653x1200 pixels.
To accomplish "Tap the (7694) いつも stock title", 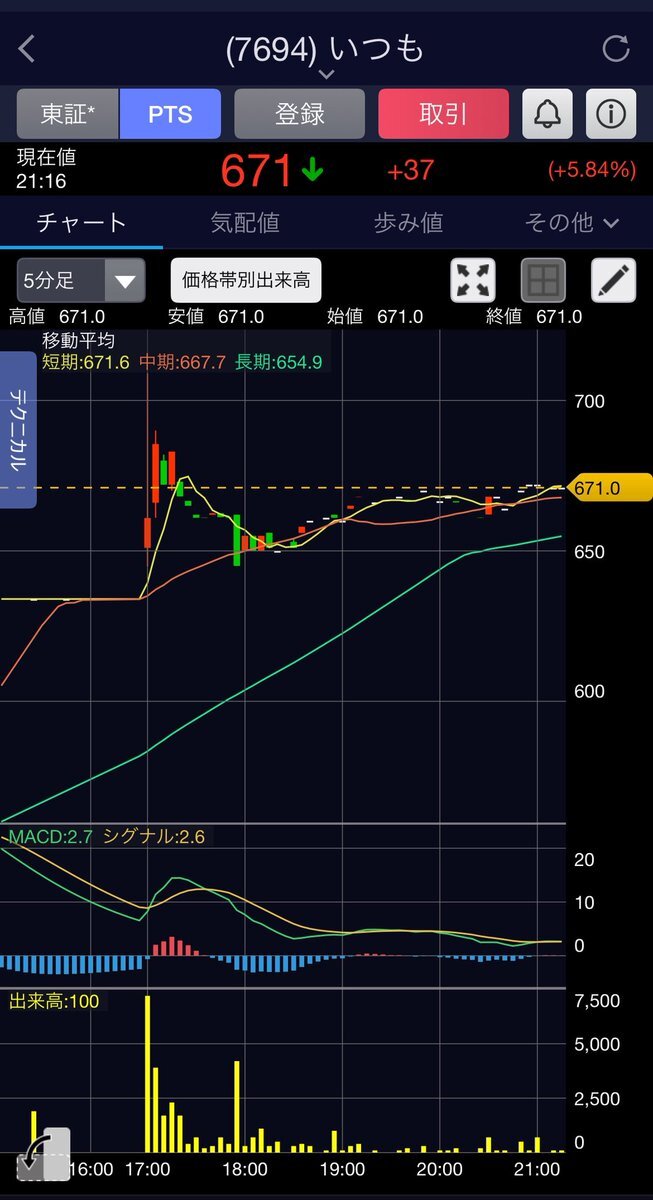I will tap(326, 48).
